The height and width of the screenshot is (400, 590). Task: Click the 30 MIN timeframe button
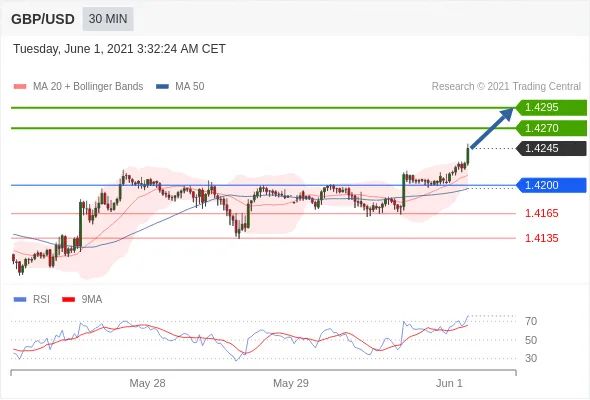point(108,19)
